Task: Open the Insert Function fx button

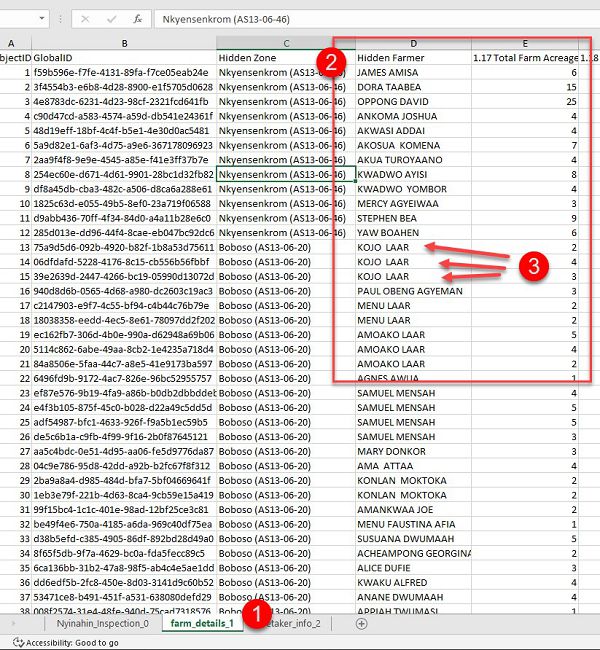Action: [138, 19]
